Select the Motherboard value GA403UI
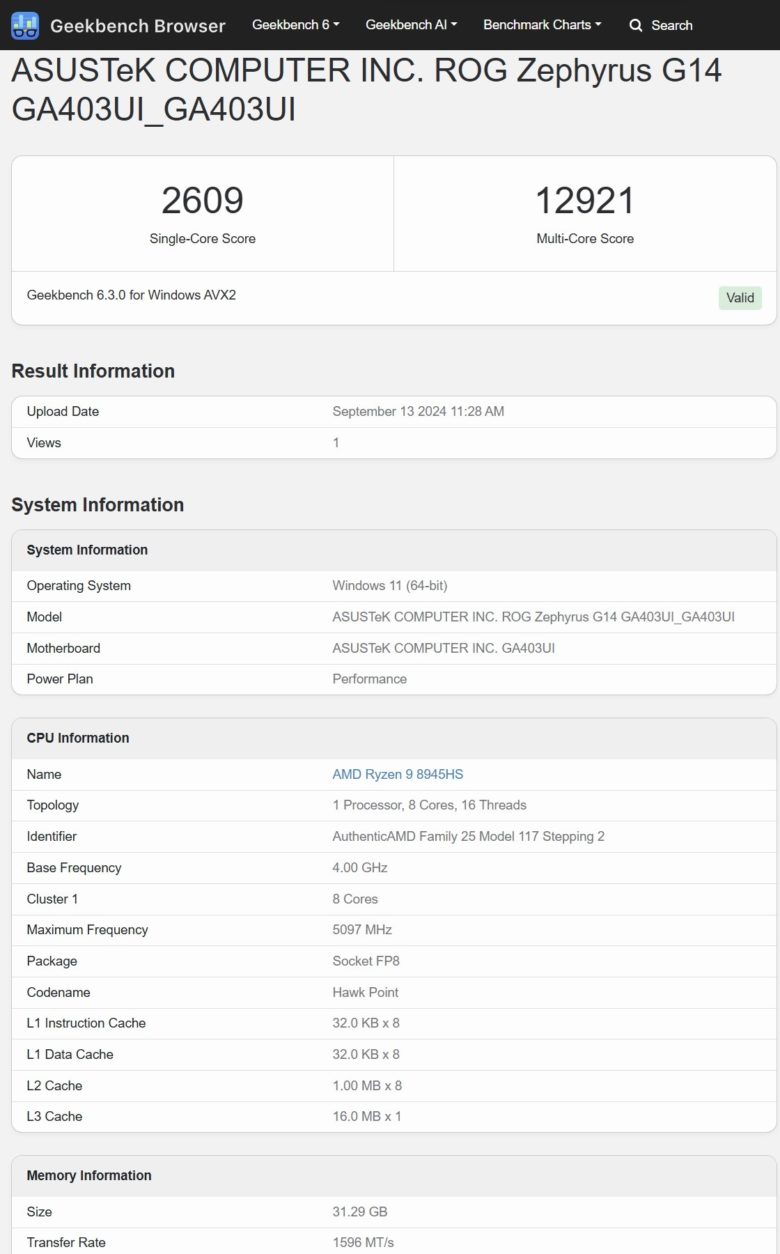 click(443, 648)
